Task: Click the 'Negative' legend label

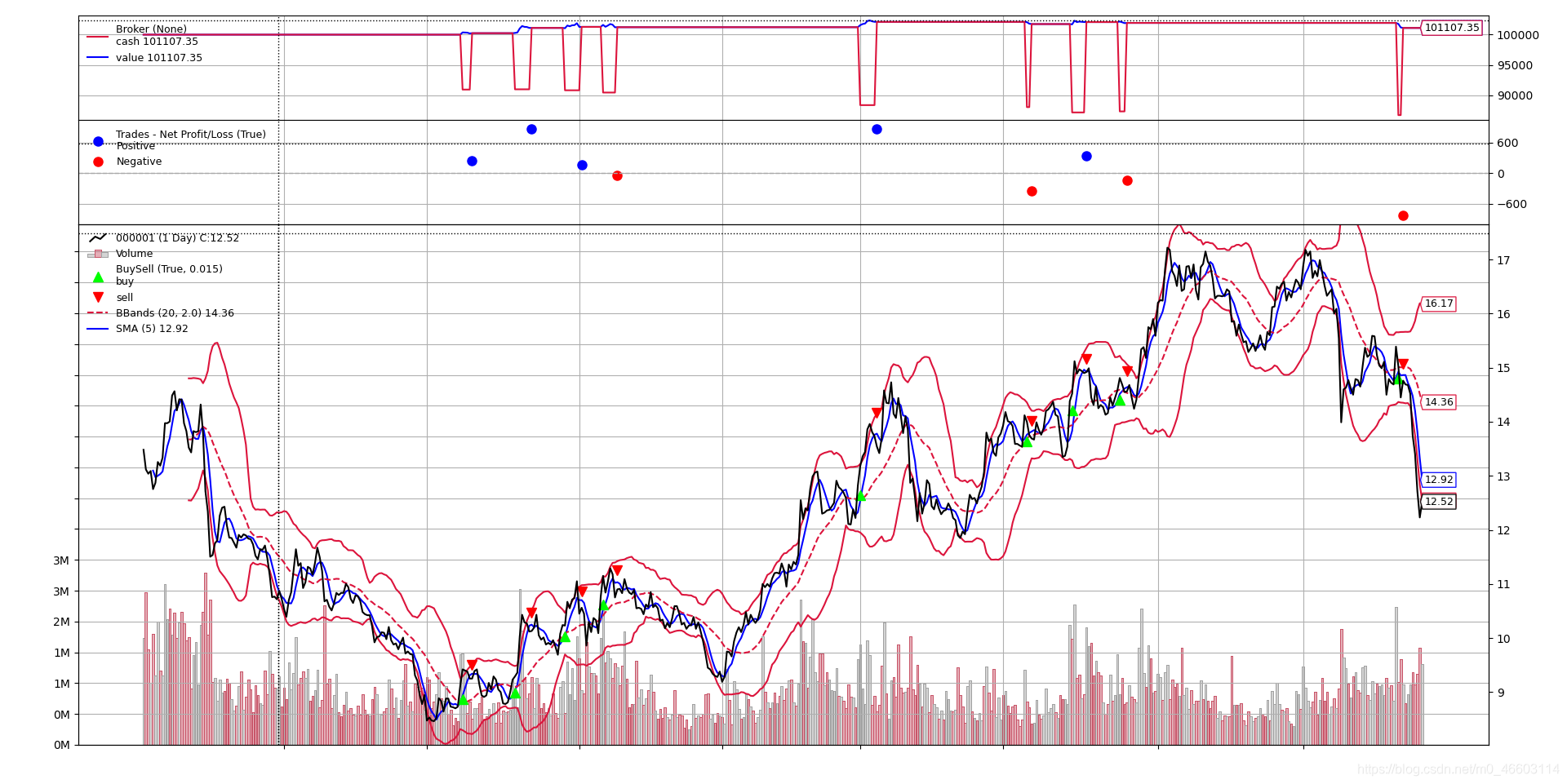Action: pos(139,162)
